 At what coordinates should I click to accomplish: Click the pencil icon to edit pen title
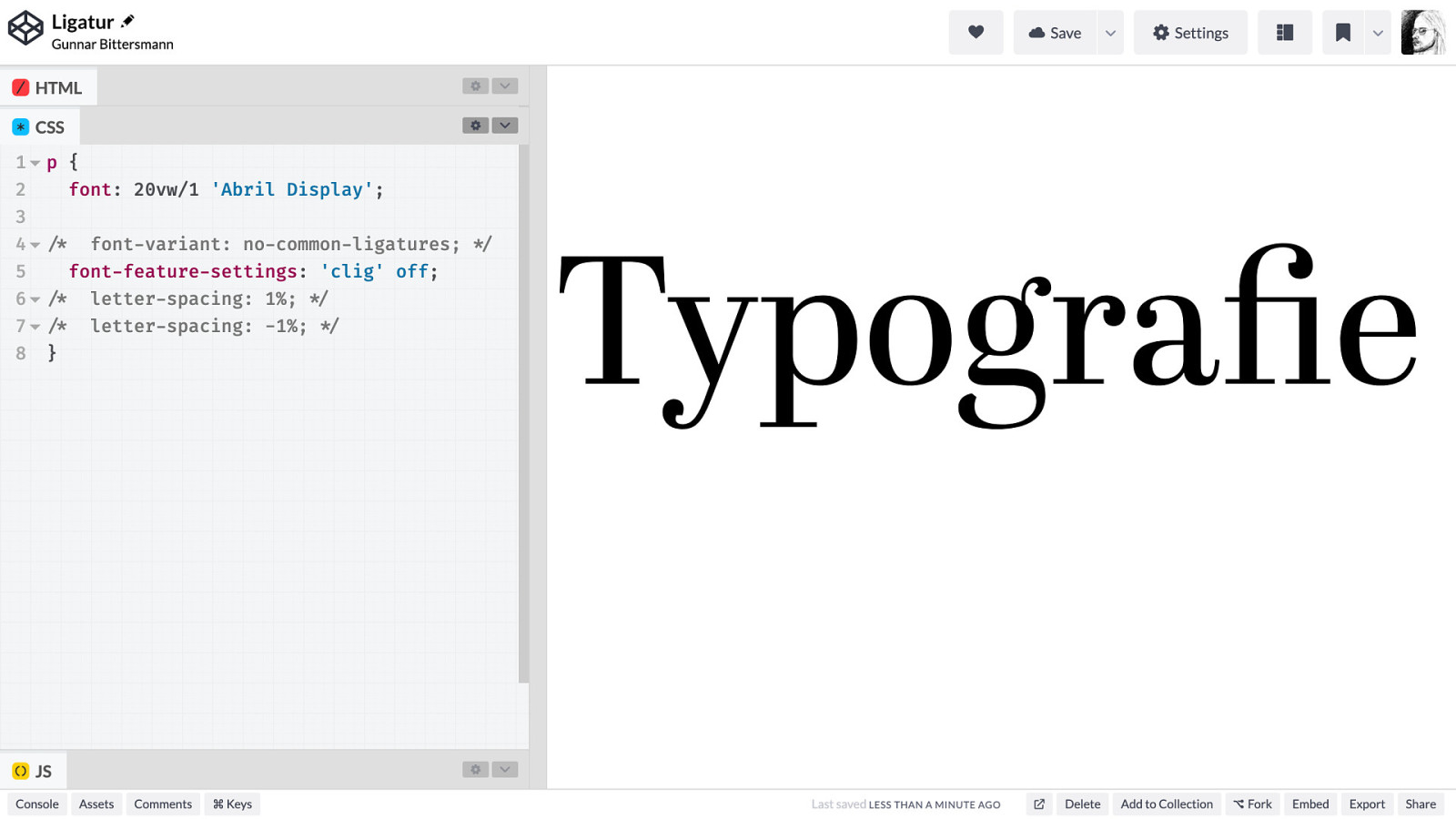[128, 21]
